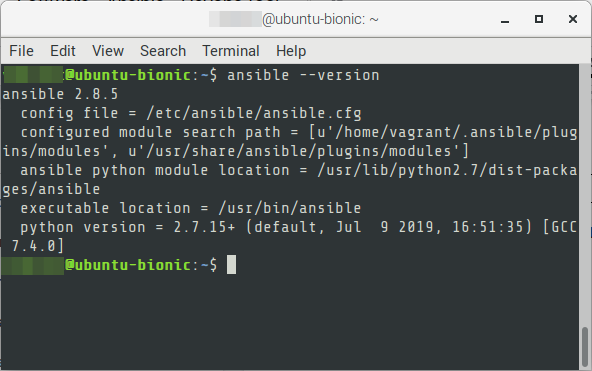Image resolution: width=592 pixels, height=371 pixels.
Task: Click the 'ansible --version' command text
Action: point(303,75)
